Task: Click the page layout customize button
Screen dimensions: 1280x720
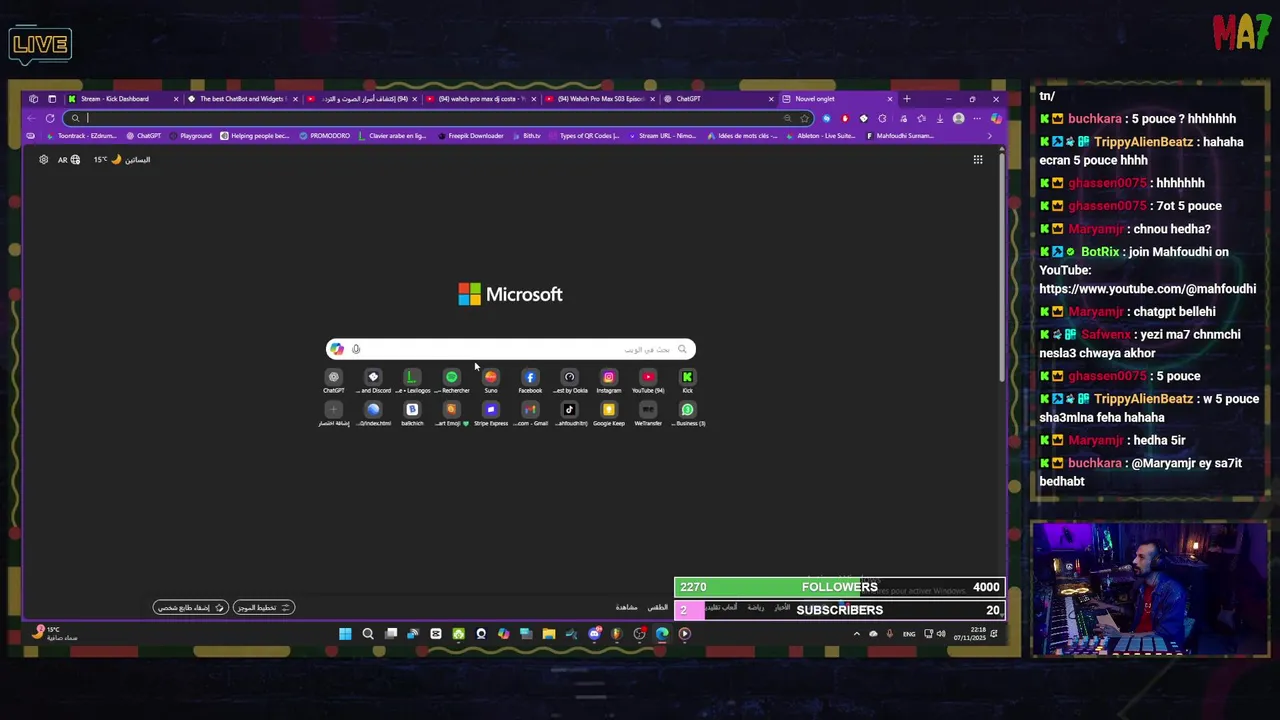Action: point(264,607)
